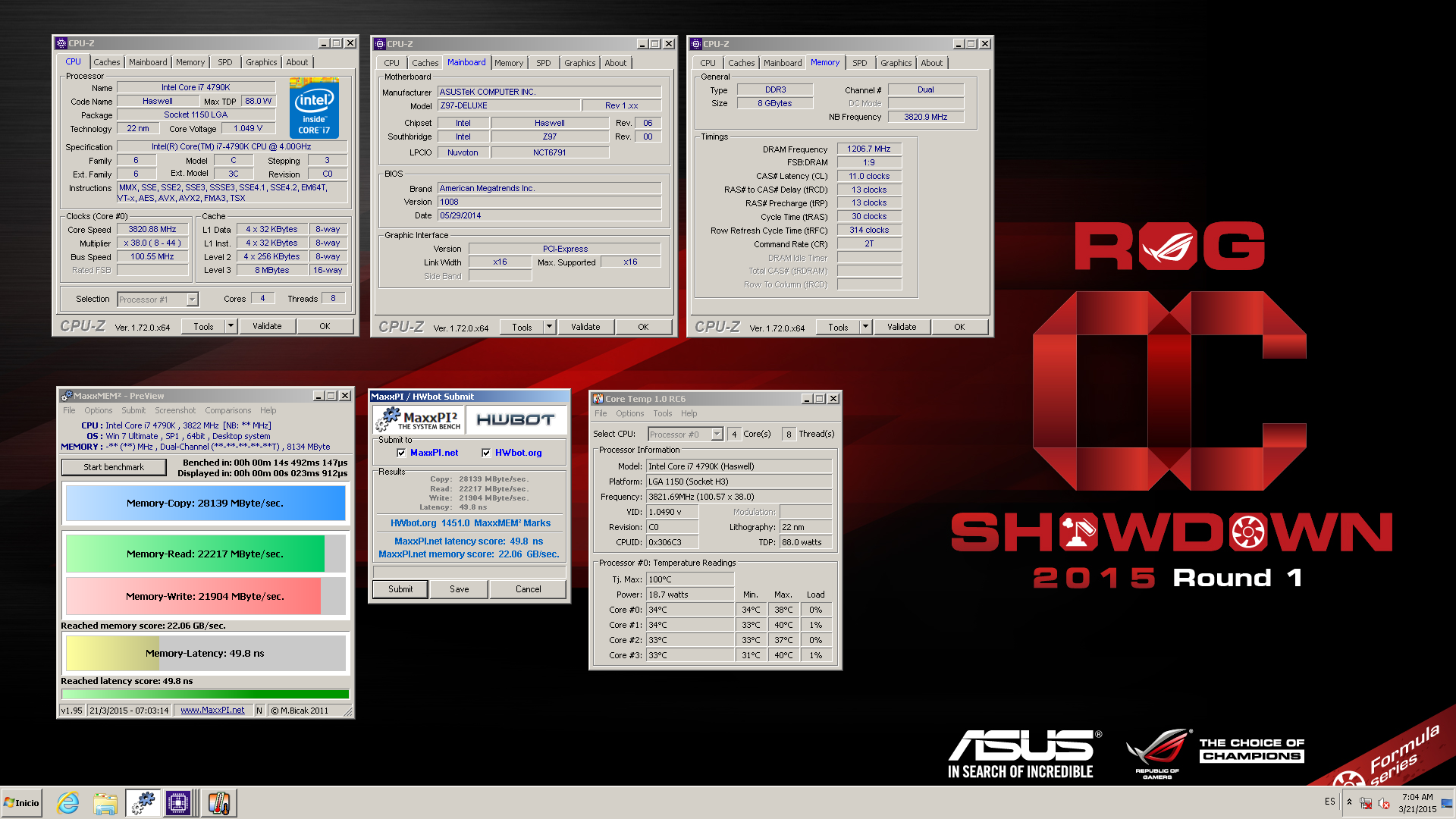Click the Core Temp title bar icon
The width and height of the screenshot is (1456, 819).
coord(598,399)
